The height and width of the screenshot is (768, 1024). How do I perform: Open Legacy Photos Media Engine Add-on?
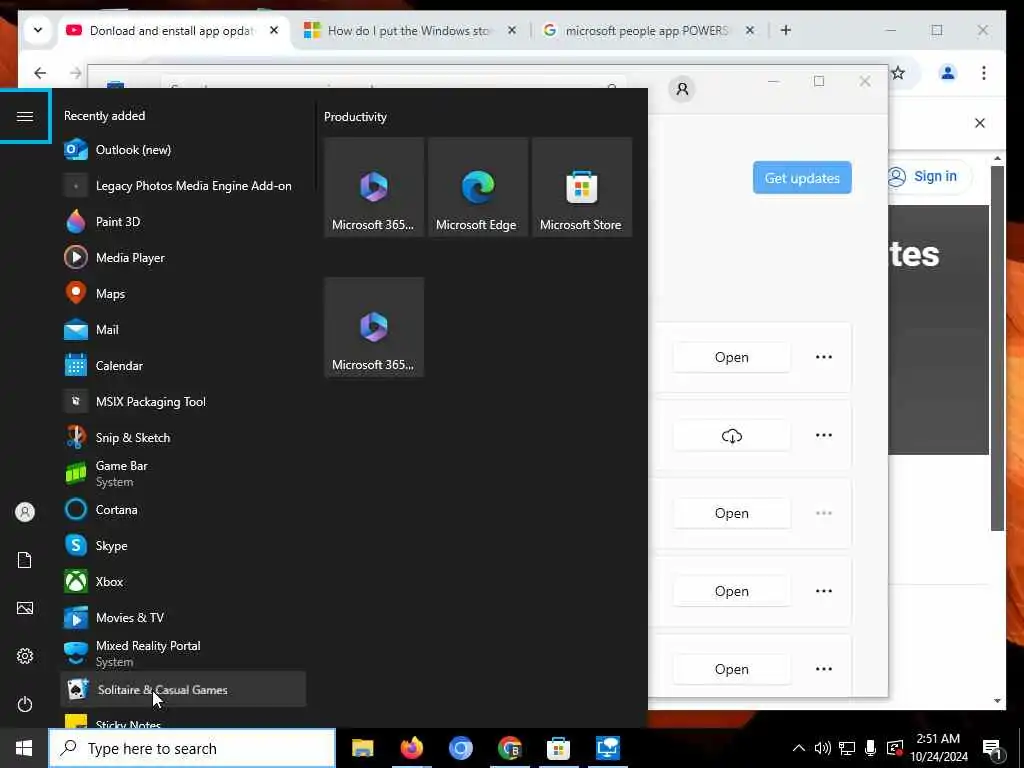coord(183,185)
